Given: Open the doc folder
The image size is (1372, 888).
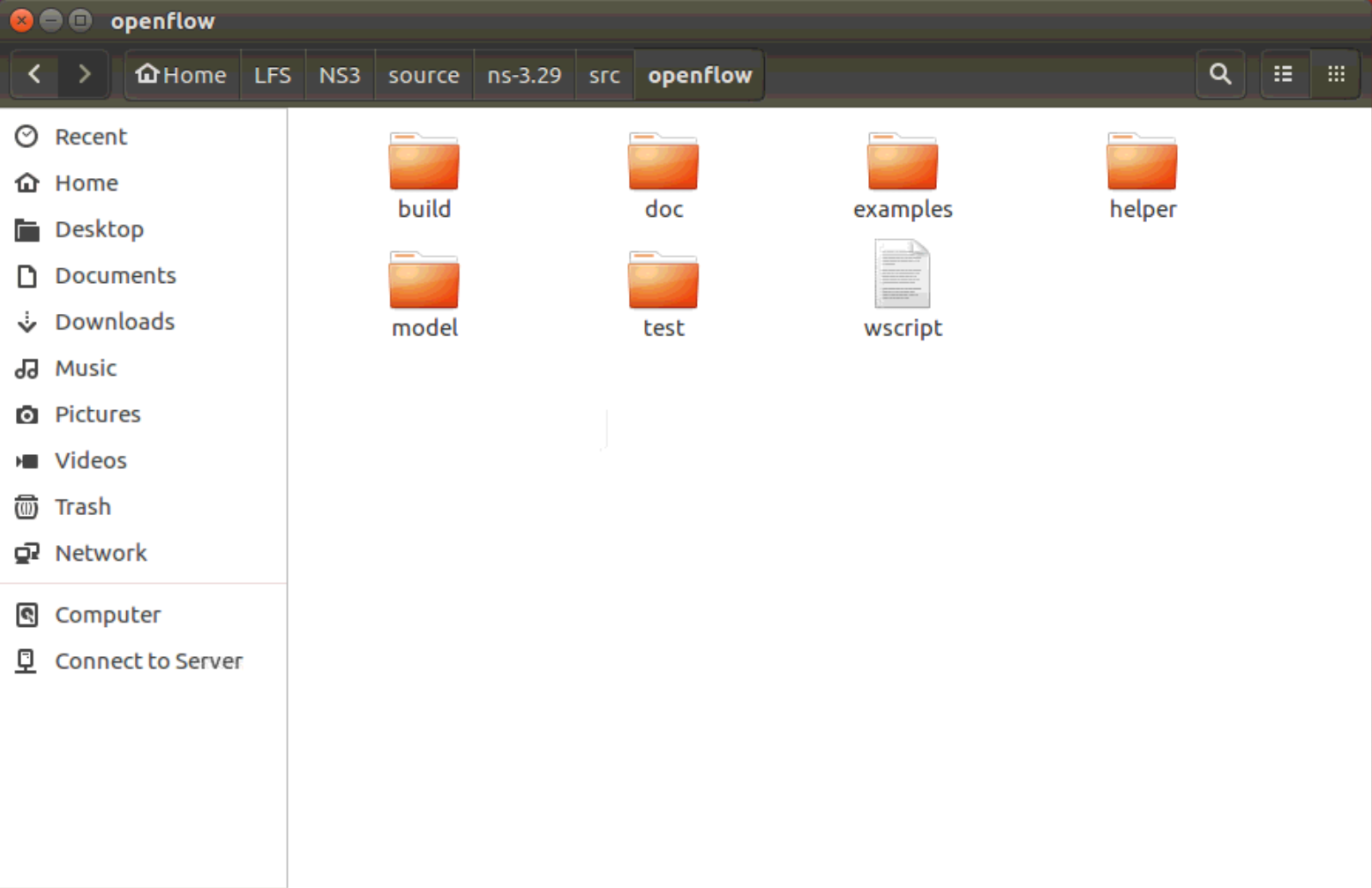Looking at the screenshot, I should [664, 174].
